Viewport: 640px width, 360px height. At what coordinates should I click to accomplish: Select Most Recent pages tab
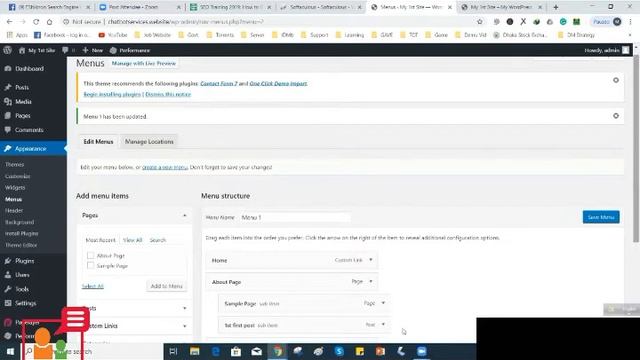pyautogui.click(x=100, y=240)
